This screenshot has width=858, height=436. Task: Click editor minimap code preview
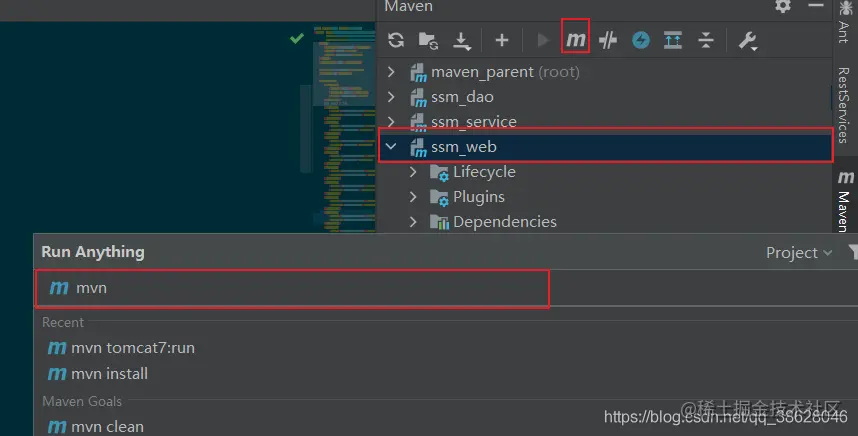click(x=344, y=129)
